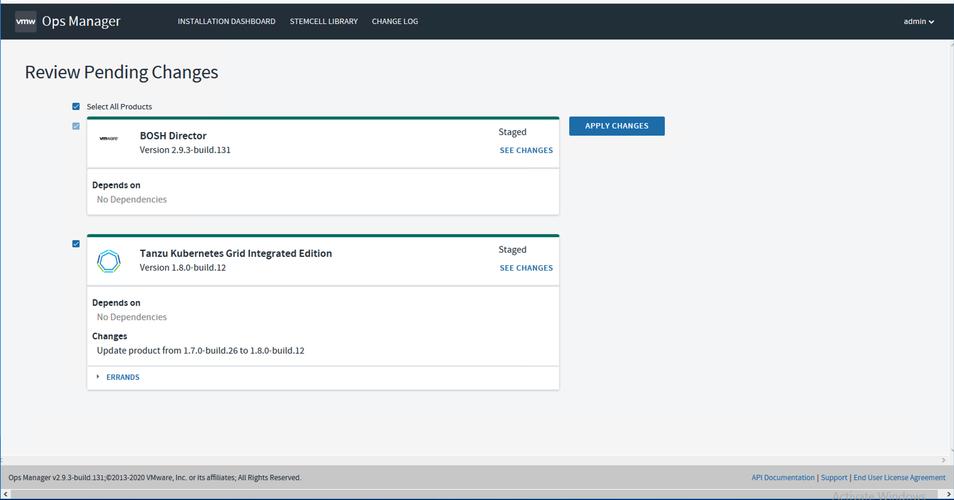See changes for Tanzu Kubernetes Grid
Image resolution: width=954 pixels, height=500 pixels.
coord(526,268)
